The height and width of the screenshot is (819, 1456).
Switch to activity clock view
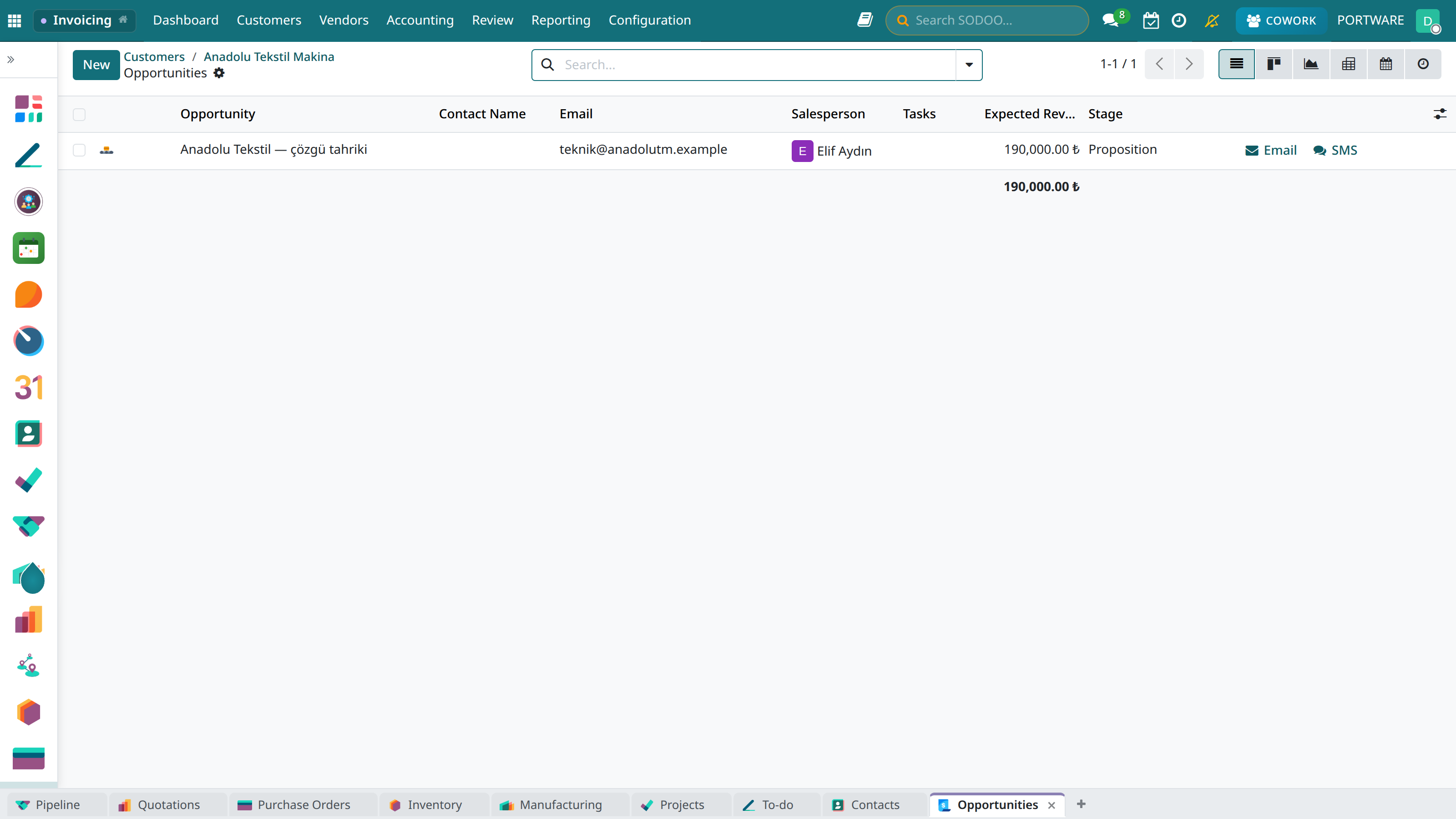(1423, 65)
